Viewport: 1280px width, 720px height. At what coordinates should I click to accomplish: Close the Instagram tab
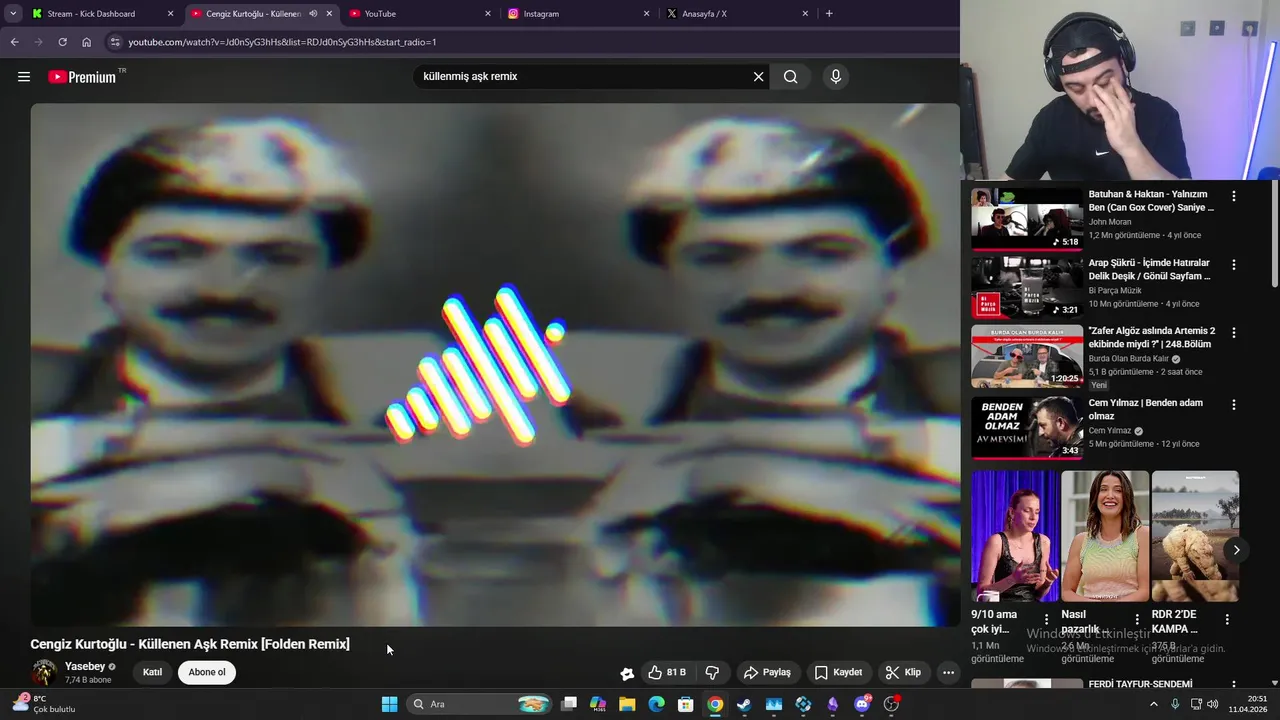click(x=646, y=14)
